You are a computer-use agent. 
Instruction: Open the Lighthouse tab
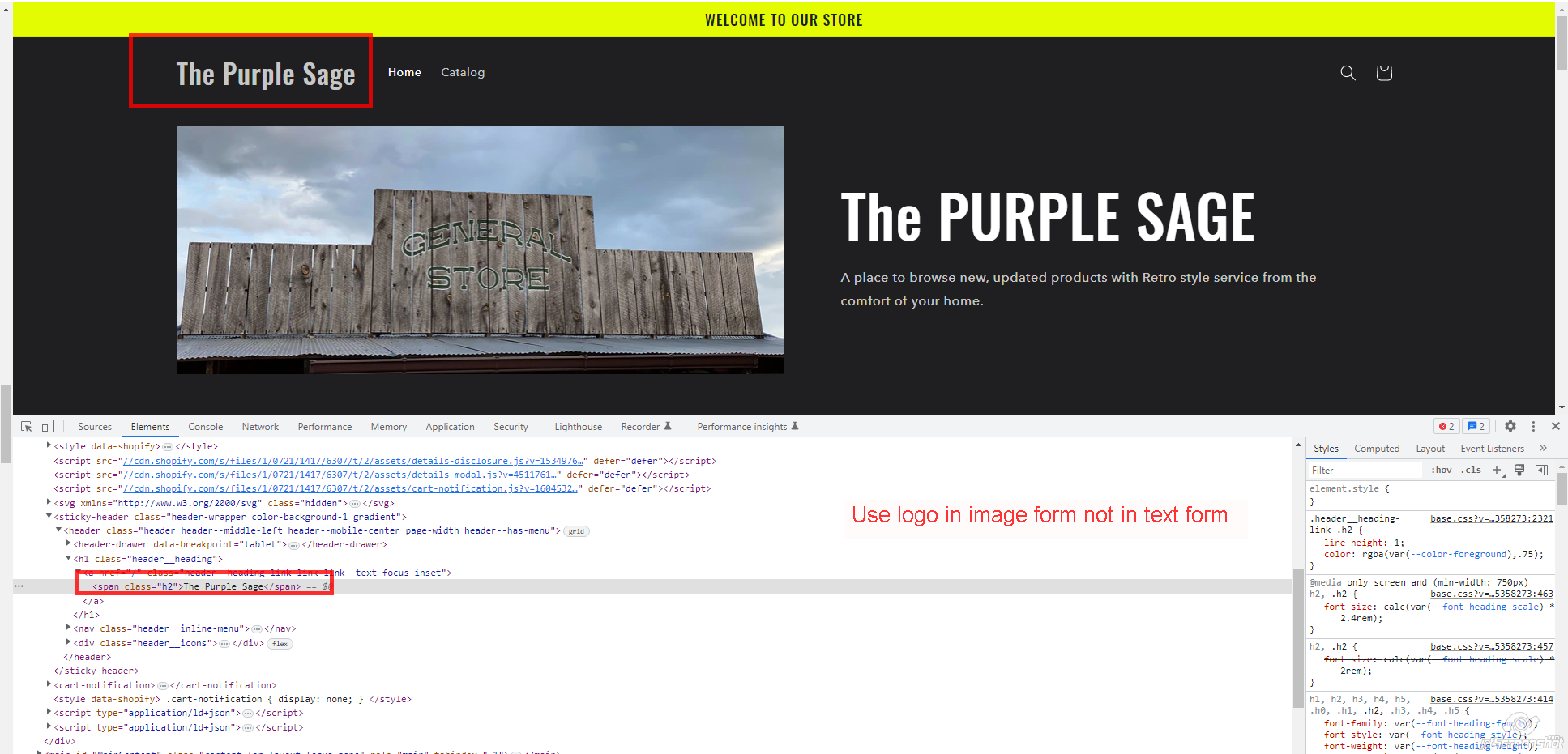(579, 427)
